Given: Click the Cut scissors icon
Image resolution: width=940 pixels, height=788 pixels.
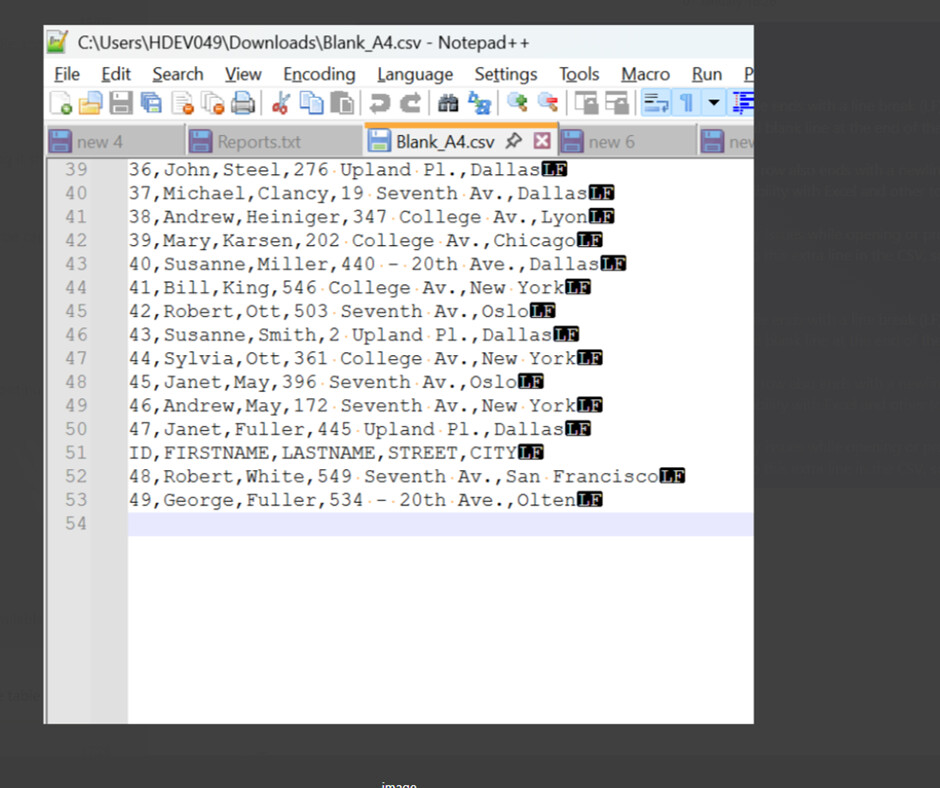Looking at the screenshot, I should (281, 103).
